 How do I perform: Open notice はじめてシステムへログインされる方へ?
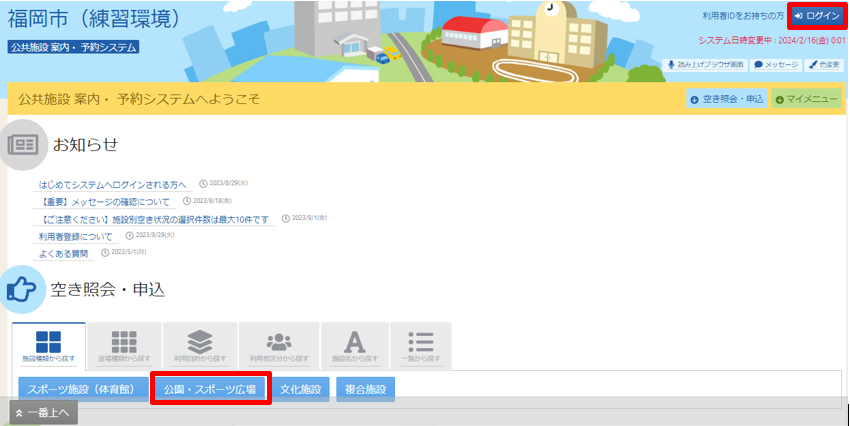(112, 185)
